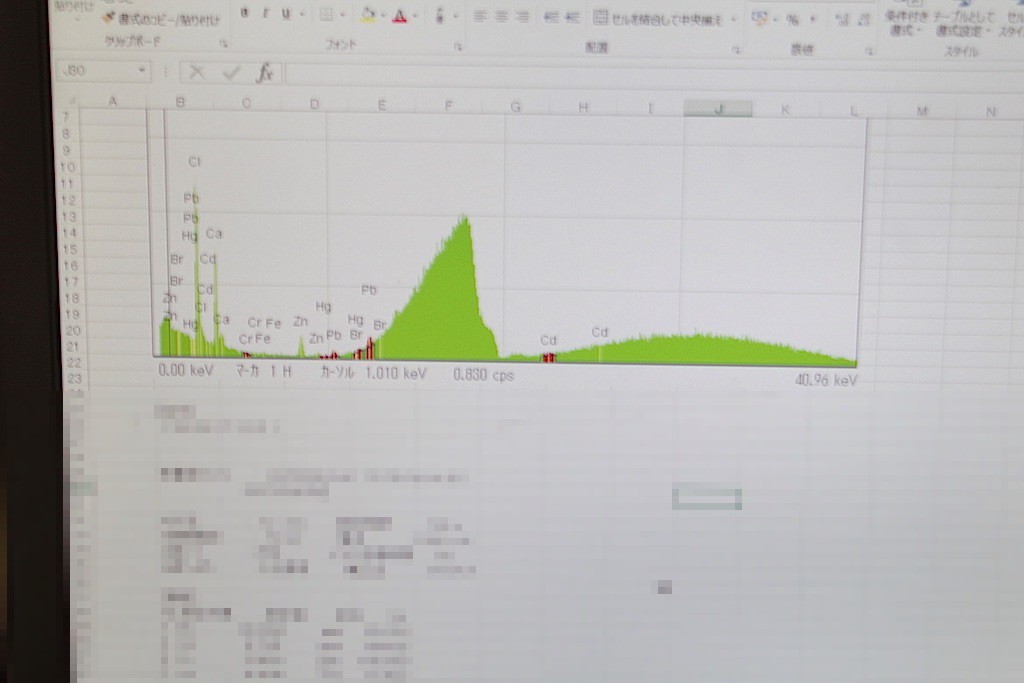Image resolution: width=1024 pixels, height=683 pixels.
Task: Underline text with the U icon
Action: pyautogui.click(x=285, y=14)
